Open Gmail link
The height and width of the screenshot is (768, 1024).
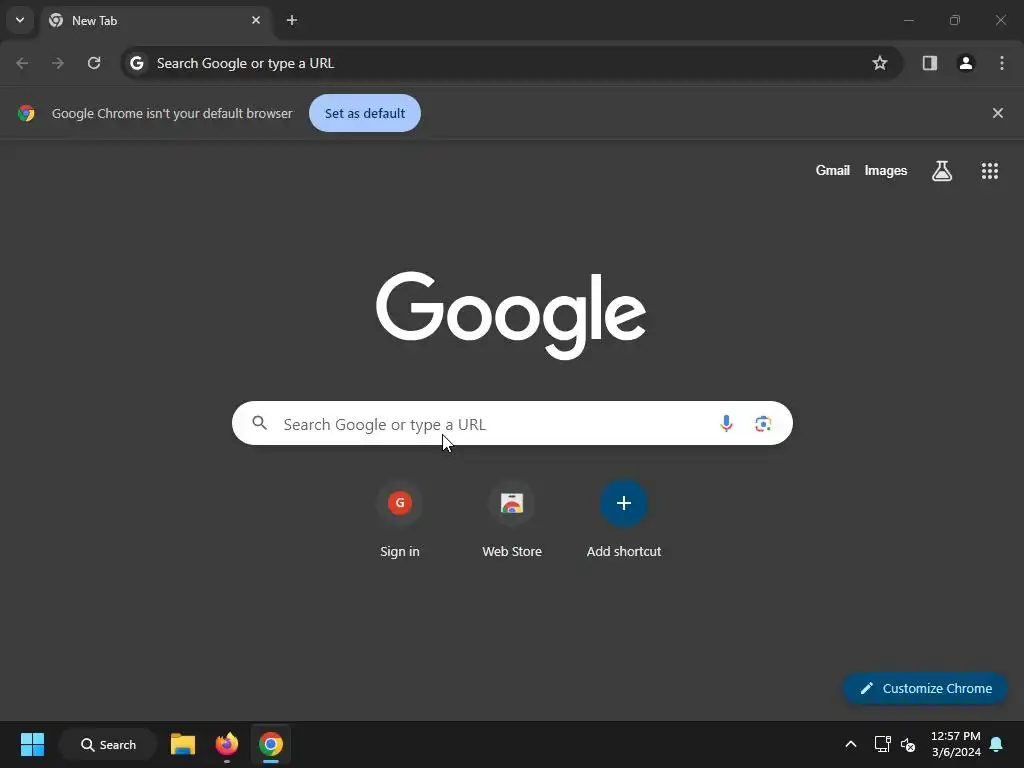coord(832,170)
